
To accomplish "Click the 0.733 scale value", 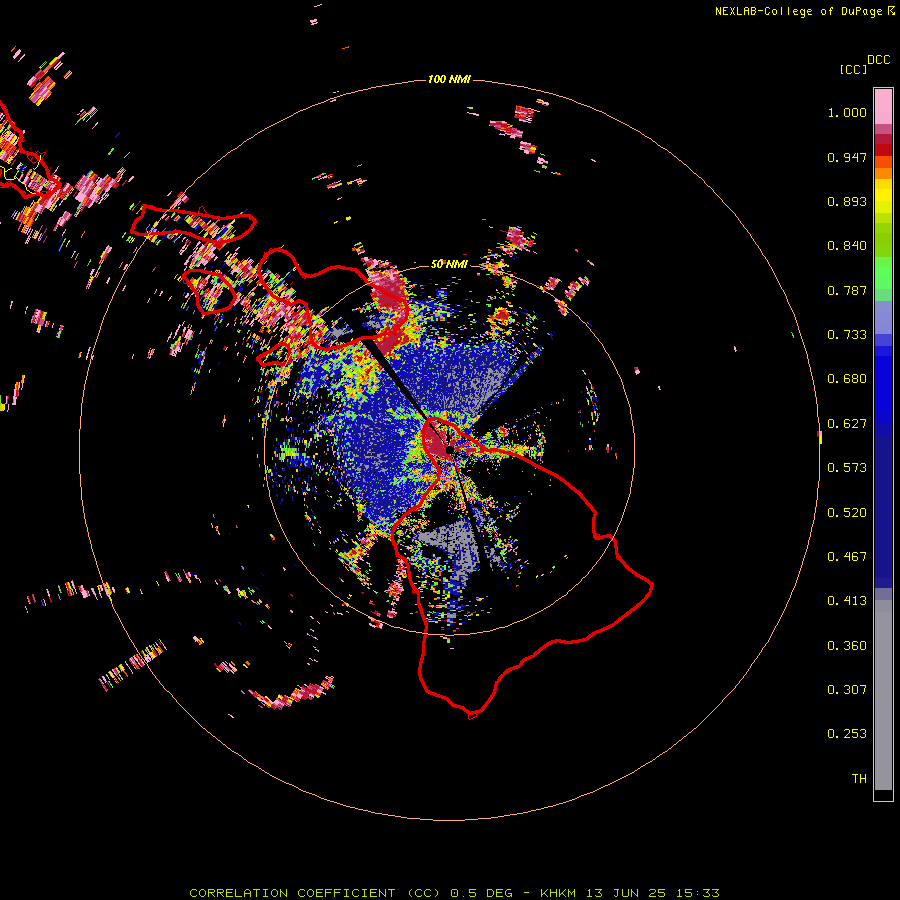I will pos(847,335).
